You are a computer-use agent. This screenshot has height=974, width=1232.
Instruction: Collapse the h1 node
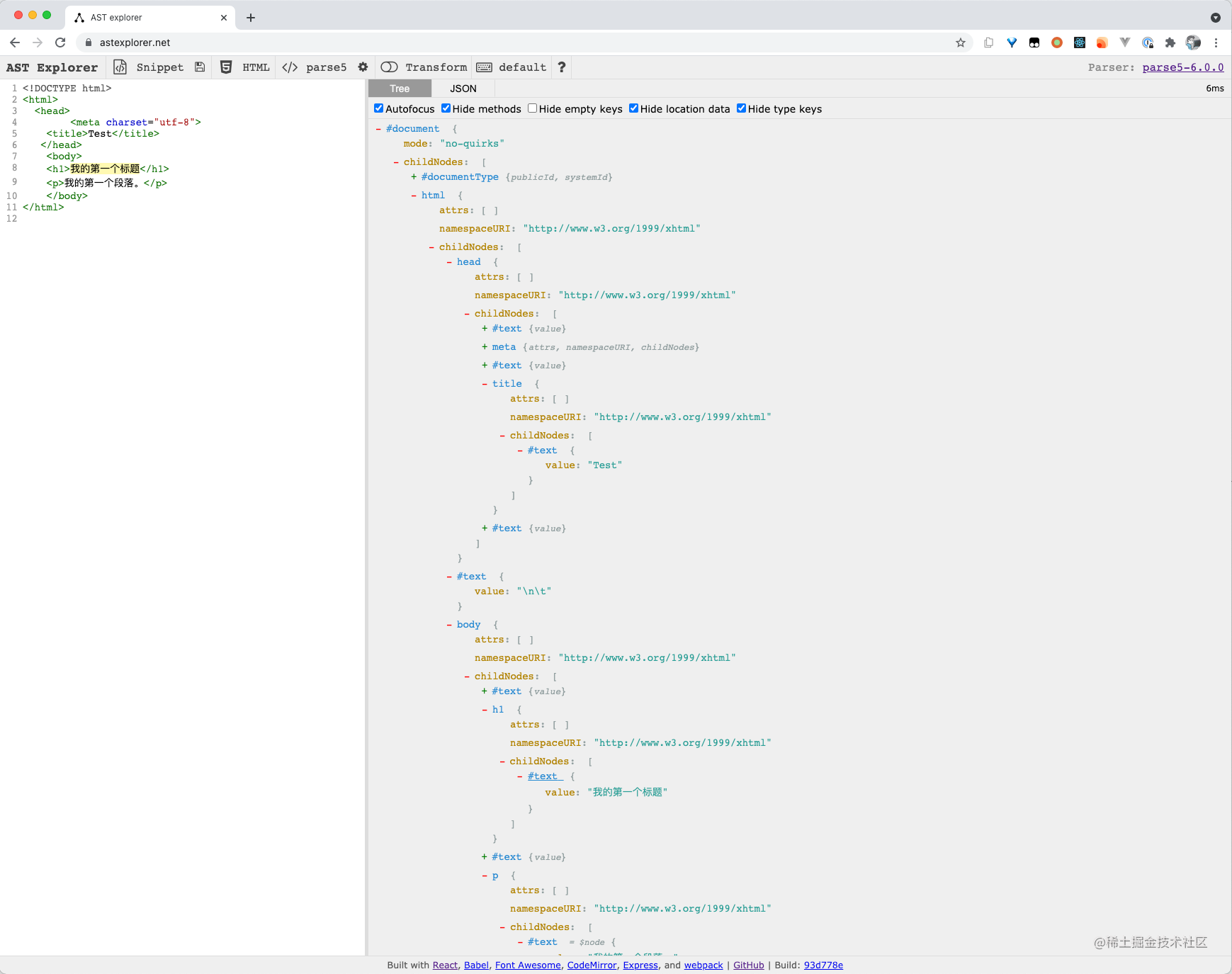point(485,710)
